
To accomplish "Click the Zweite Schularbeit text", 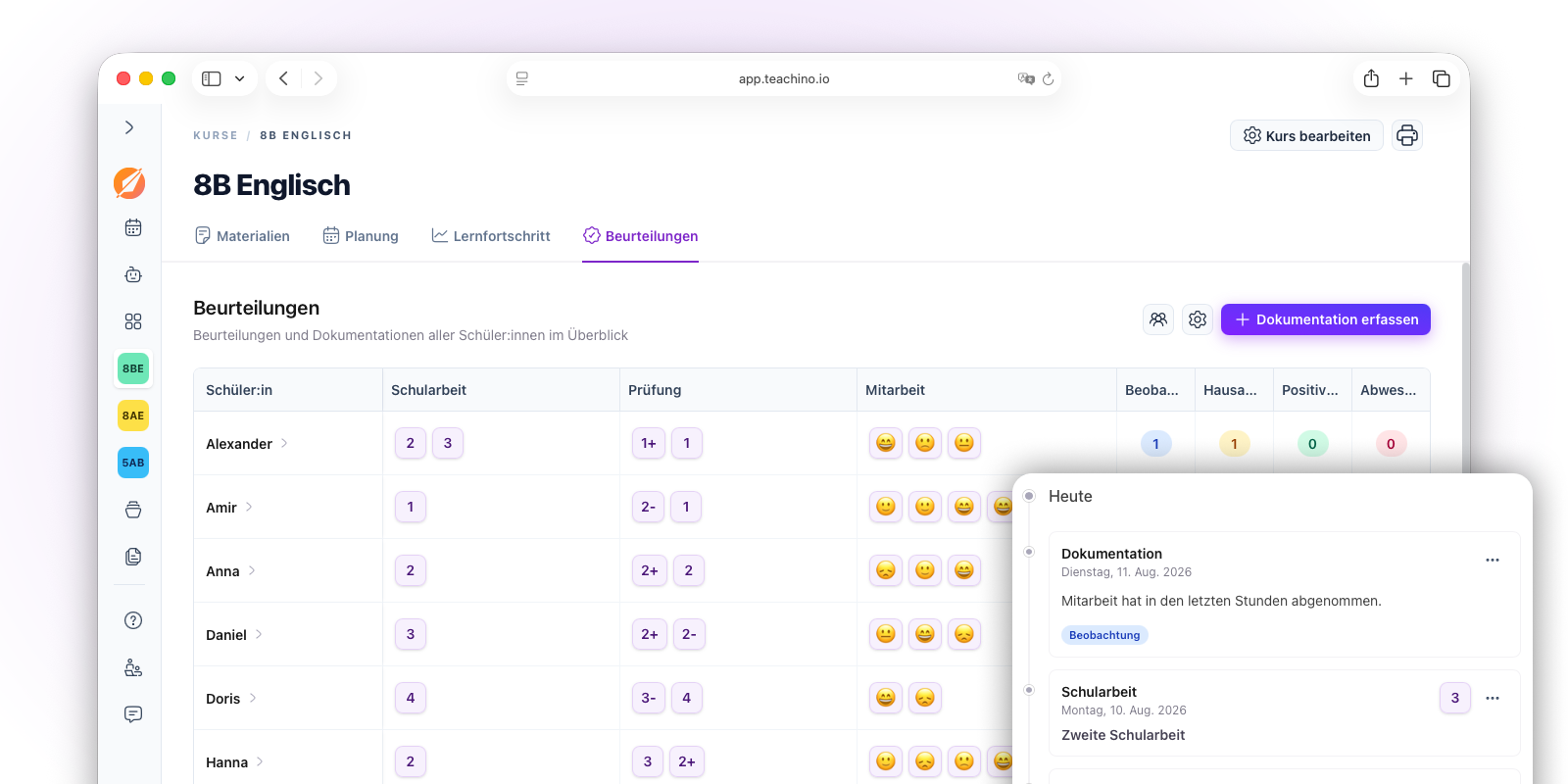I will pyautogui.click(x=1123, y=735).
